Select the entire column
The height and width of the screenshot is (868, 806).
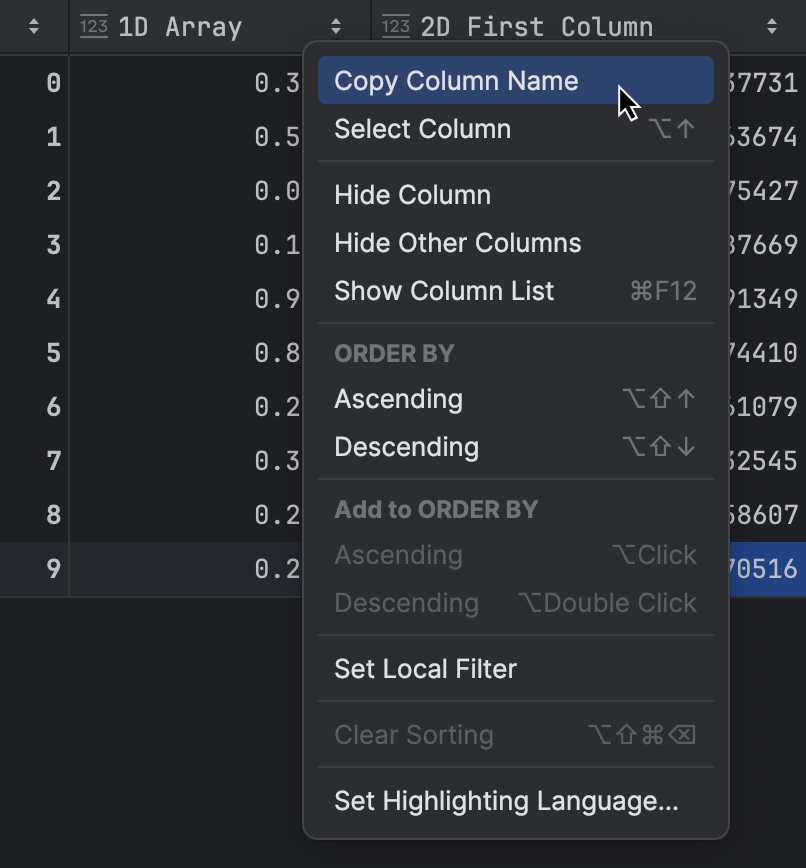[422, 129]
